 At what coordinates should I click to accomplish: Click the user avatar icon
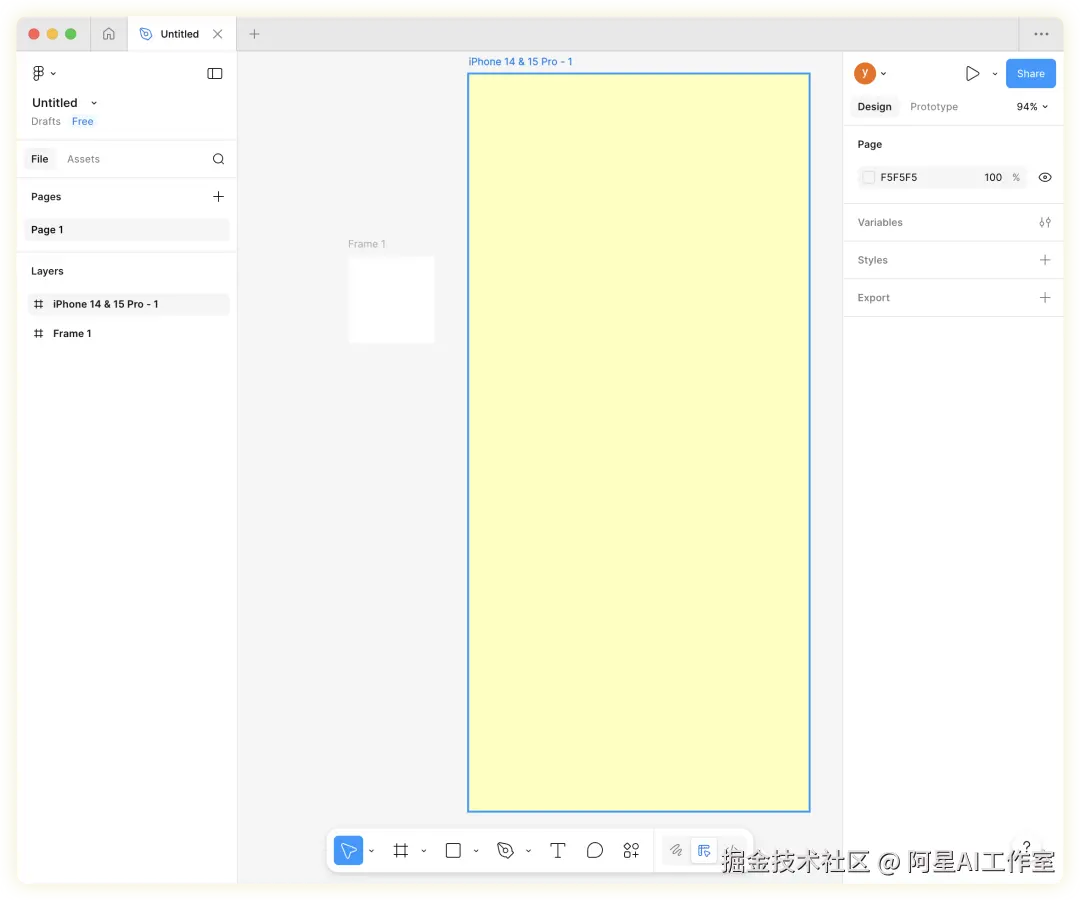865,73
